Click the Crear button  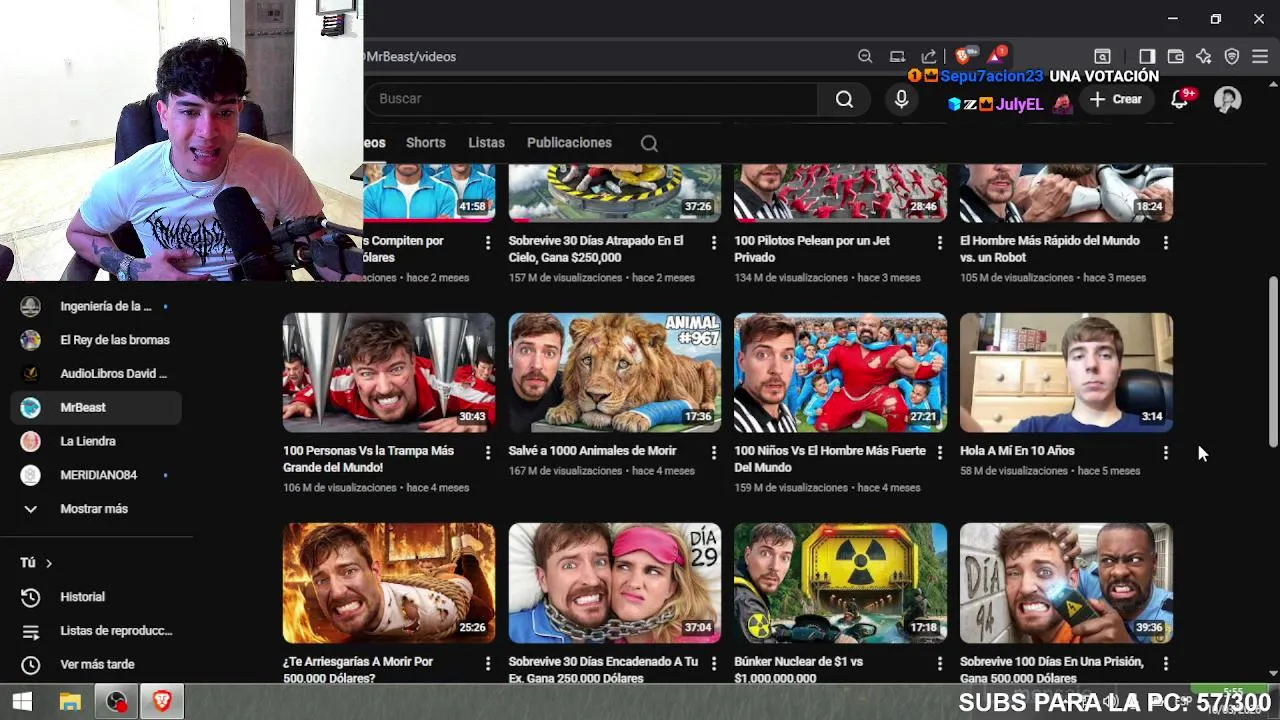[x=1116, y=99]
